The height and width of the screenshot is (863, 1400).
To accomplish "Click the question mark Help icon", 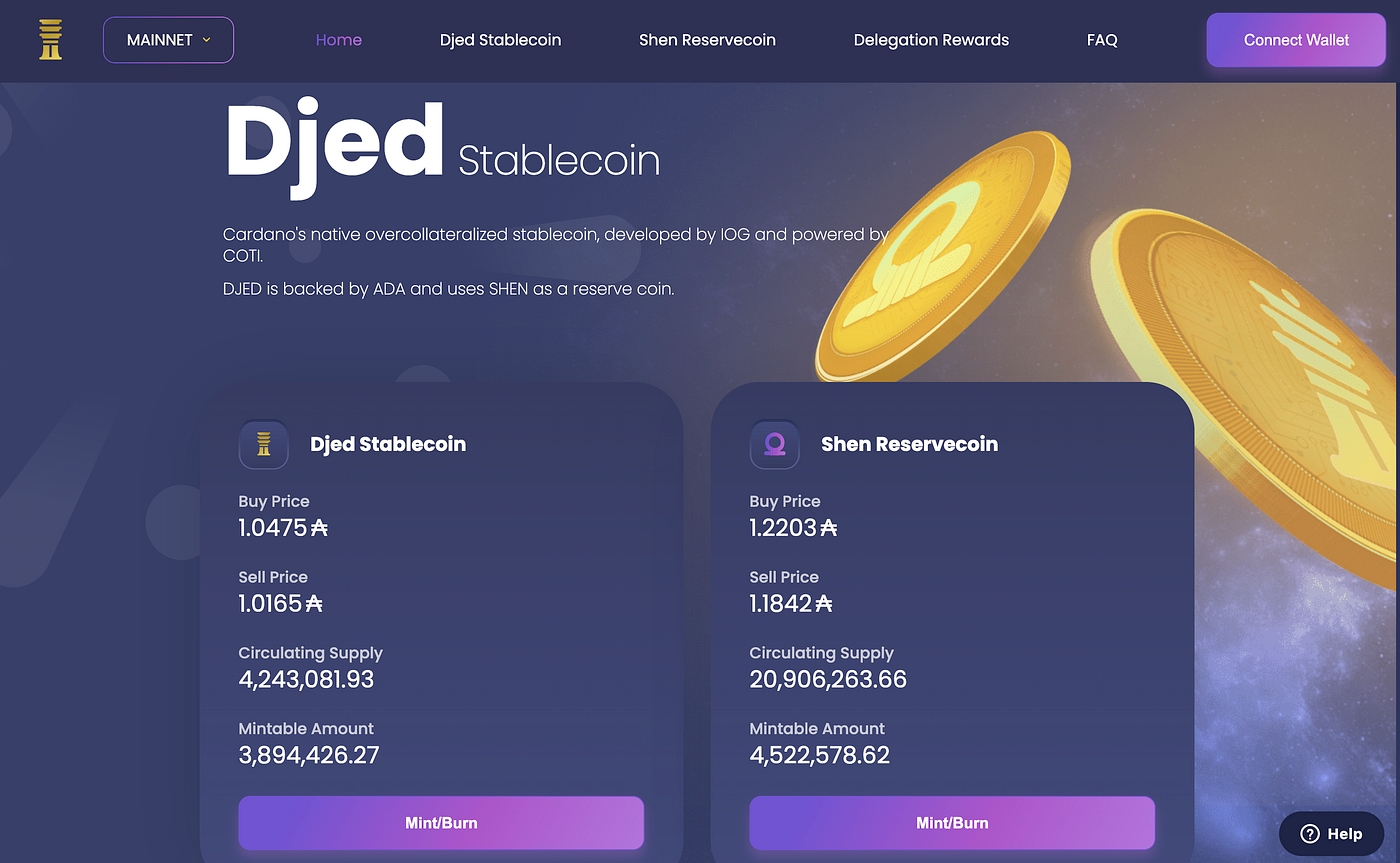I will (x=1310, y=834).
